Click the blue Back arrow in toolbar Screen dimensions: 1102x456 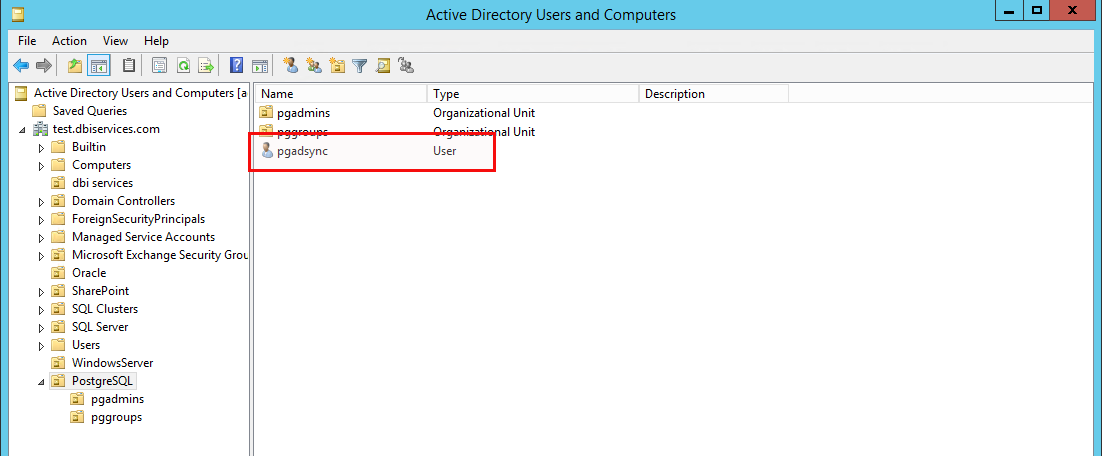22,66
